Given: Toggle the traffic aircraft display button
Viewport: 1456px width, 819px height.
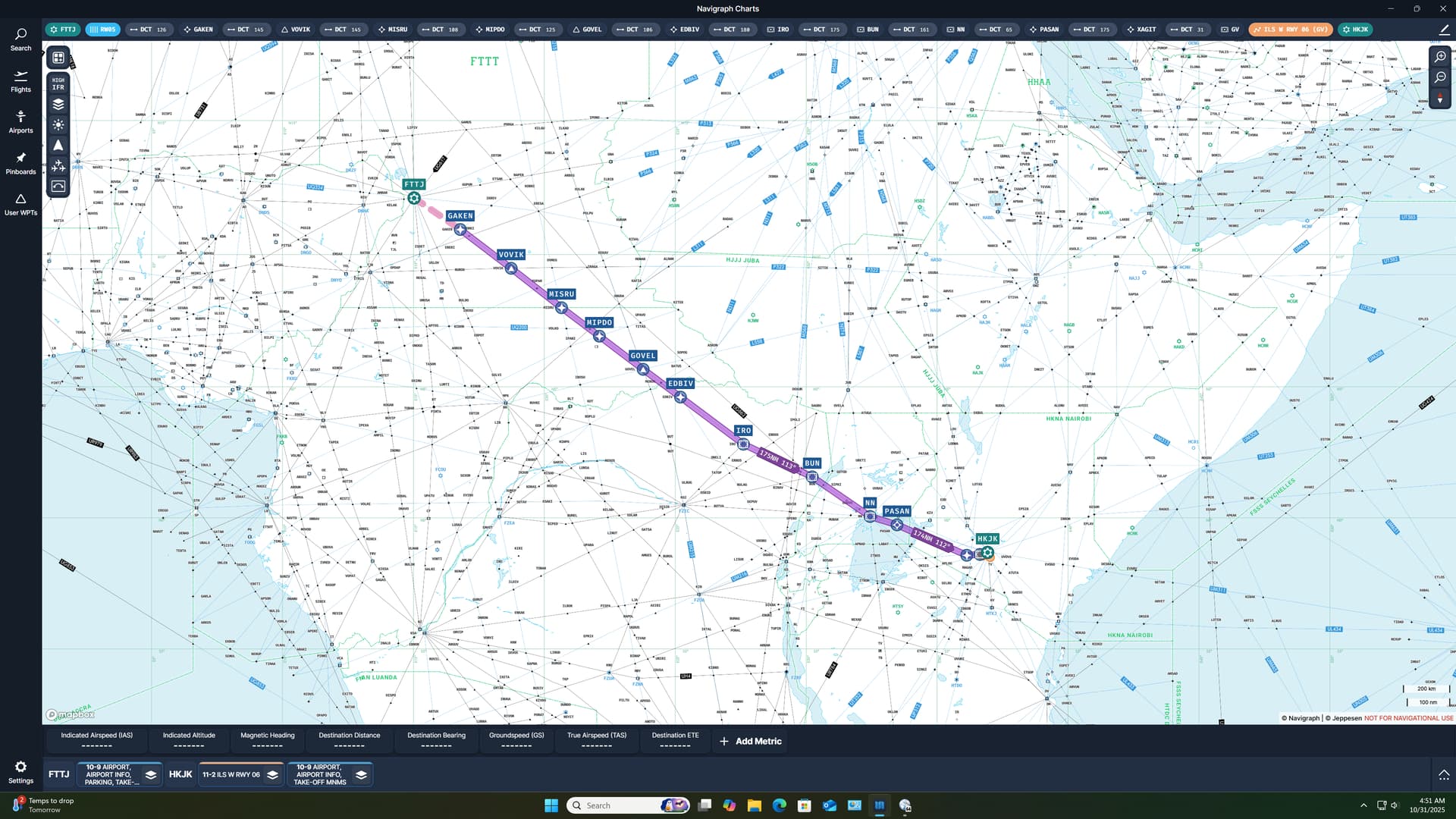Looking at the screenshot, I should [x=58, y=166].
